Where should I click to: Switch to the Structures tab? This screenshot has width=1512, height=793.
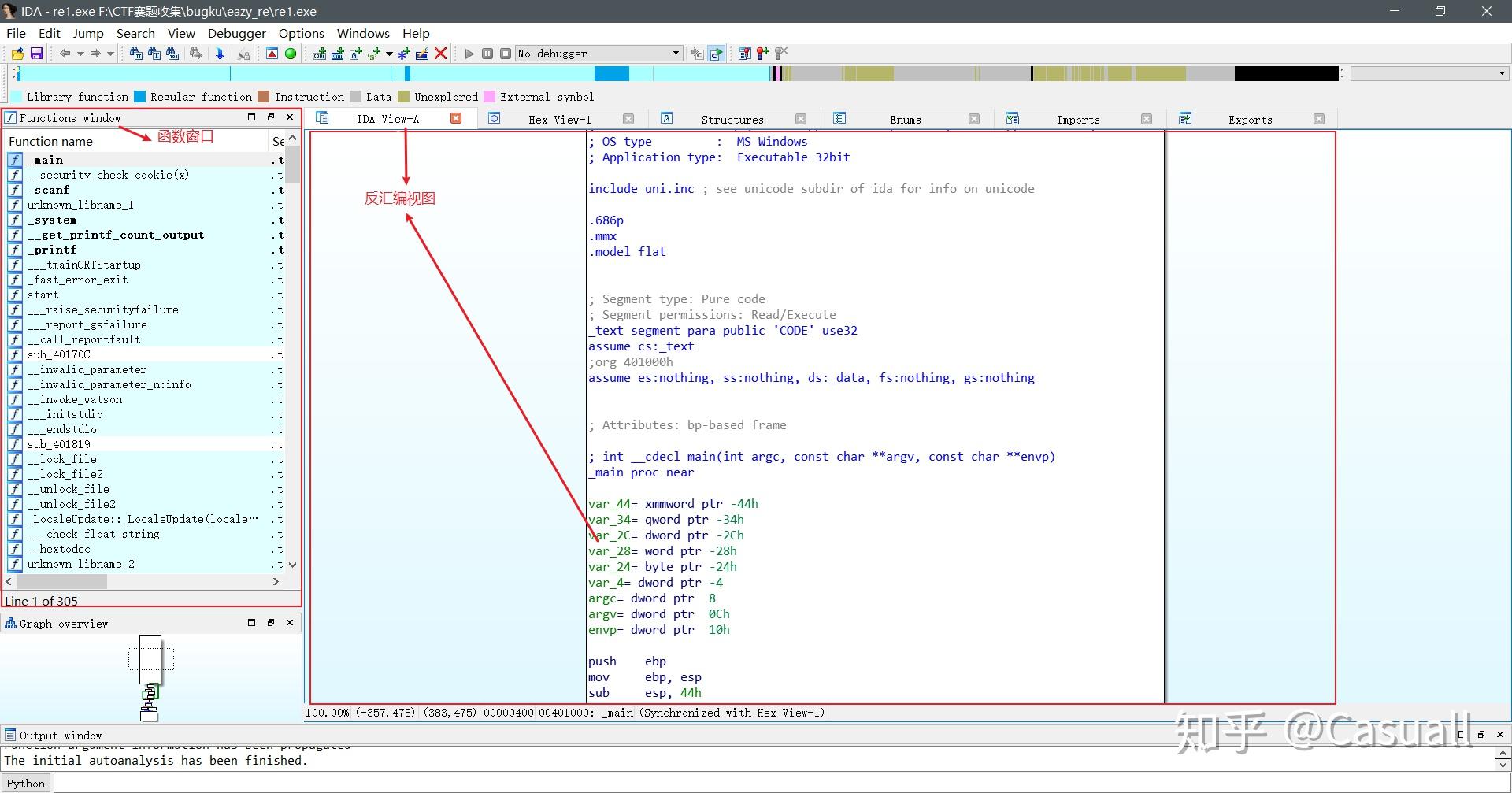(732, 120)
